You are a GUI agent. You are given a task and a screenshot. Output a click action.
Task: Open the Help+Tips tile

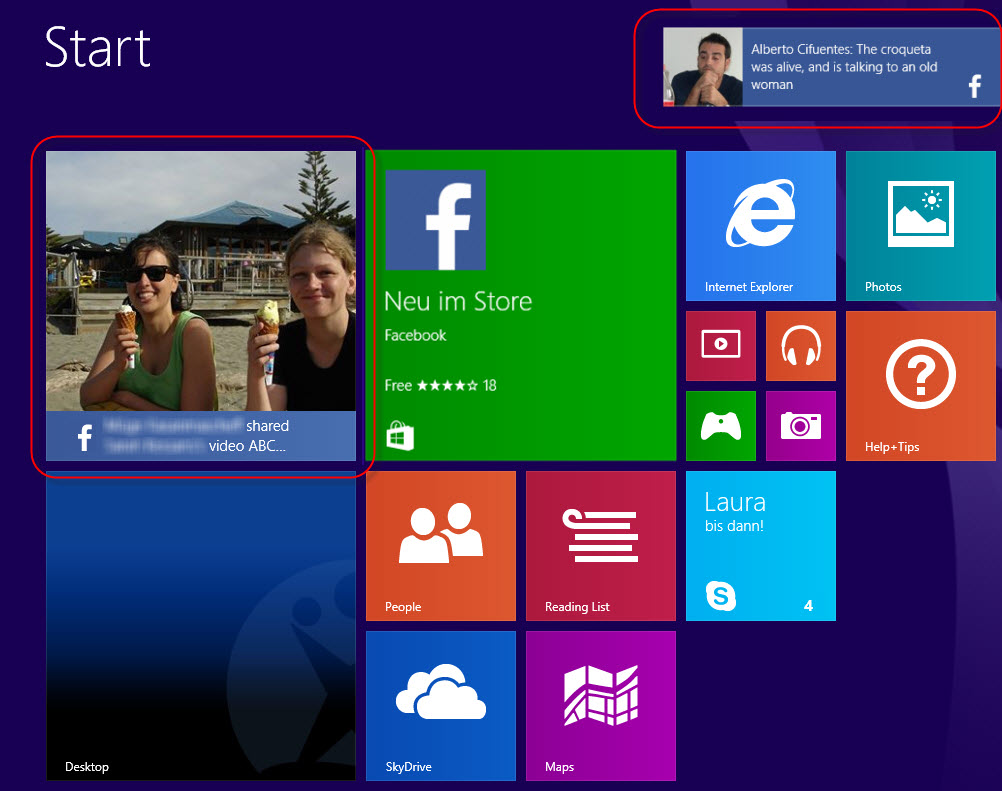point(920,385)
